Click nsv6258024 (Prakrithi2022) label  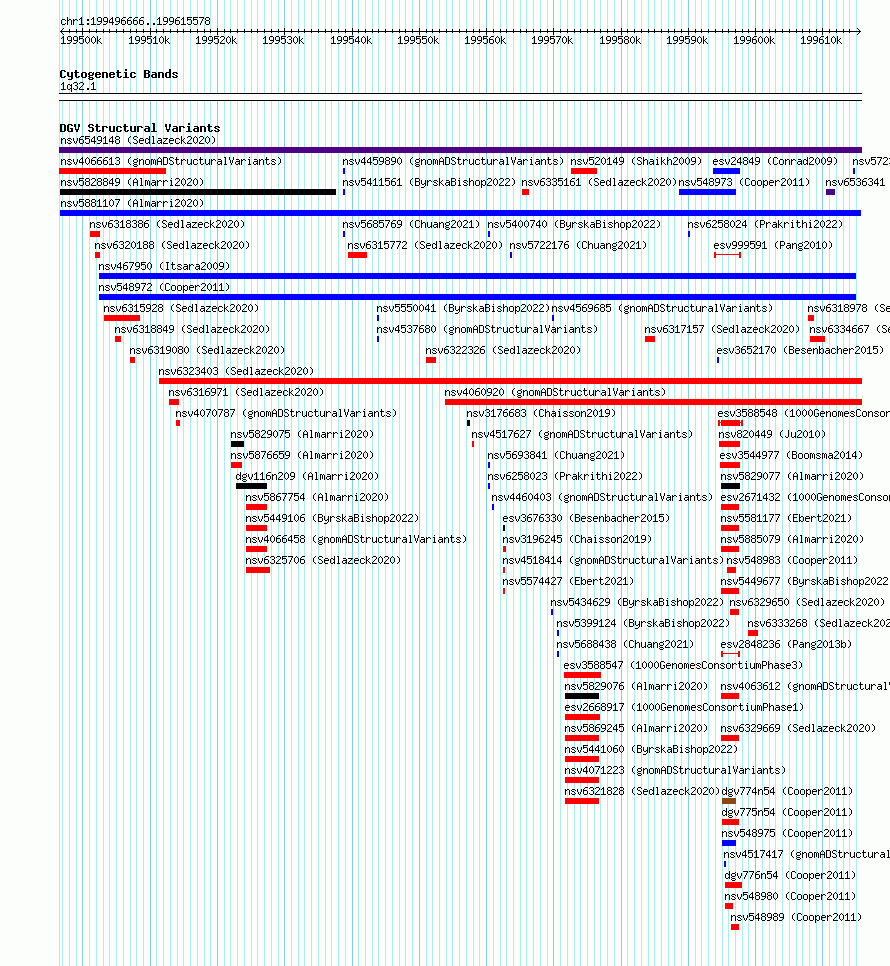coord(765,224)
